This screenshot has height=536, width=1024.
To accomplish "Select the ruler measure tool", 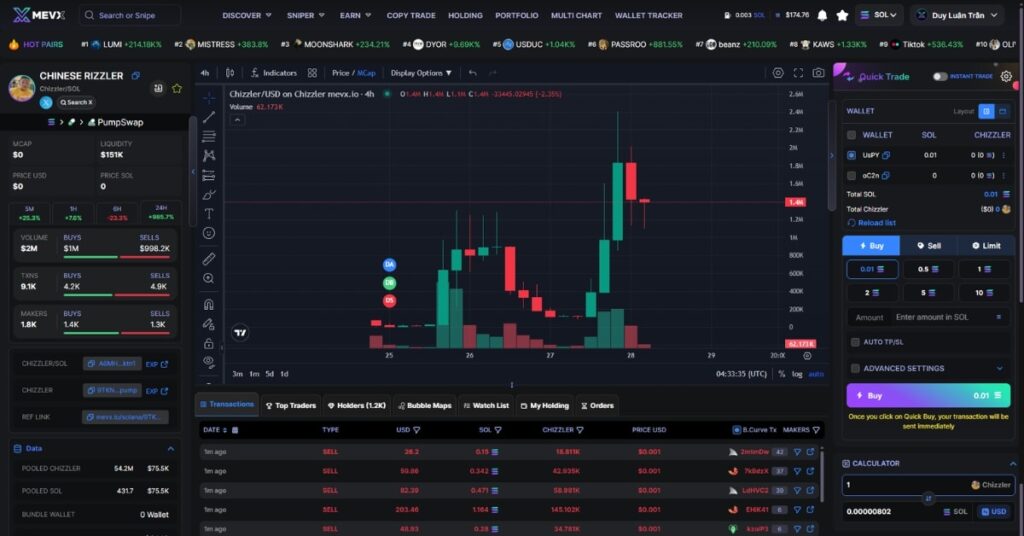I will 209,259.
